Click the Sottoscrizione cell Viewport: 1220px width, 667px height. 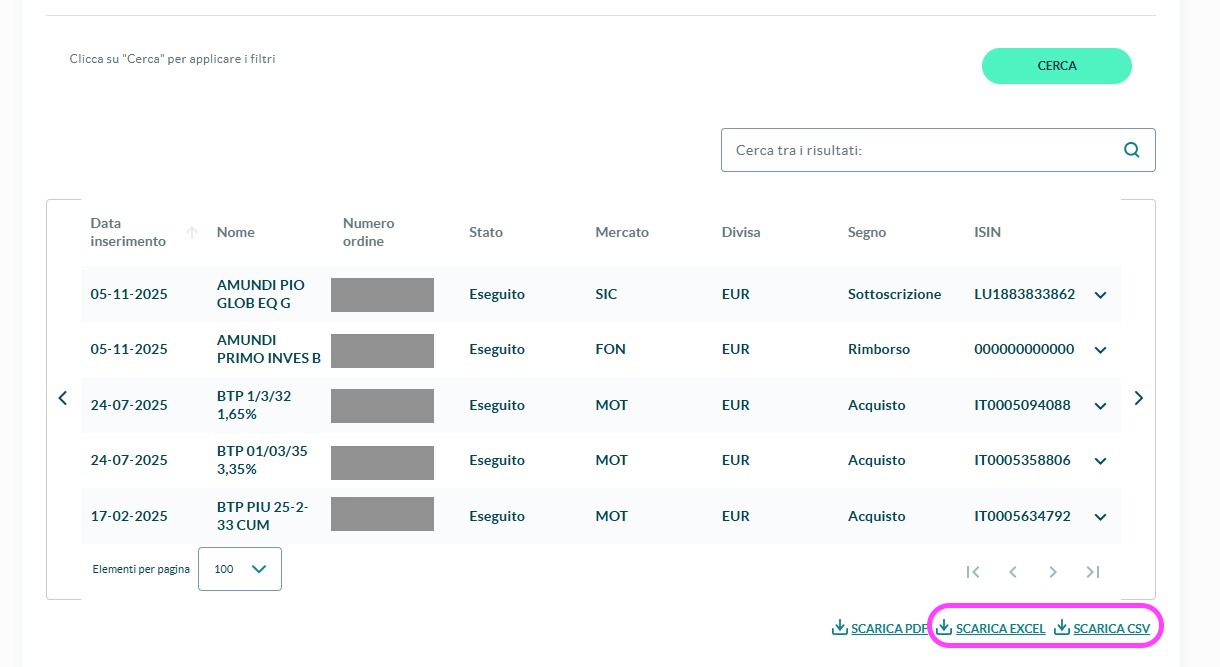895,294
